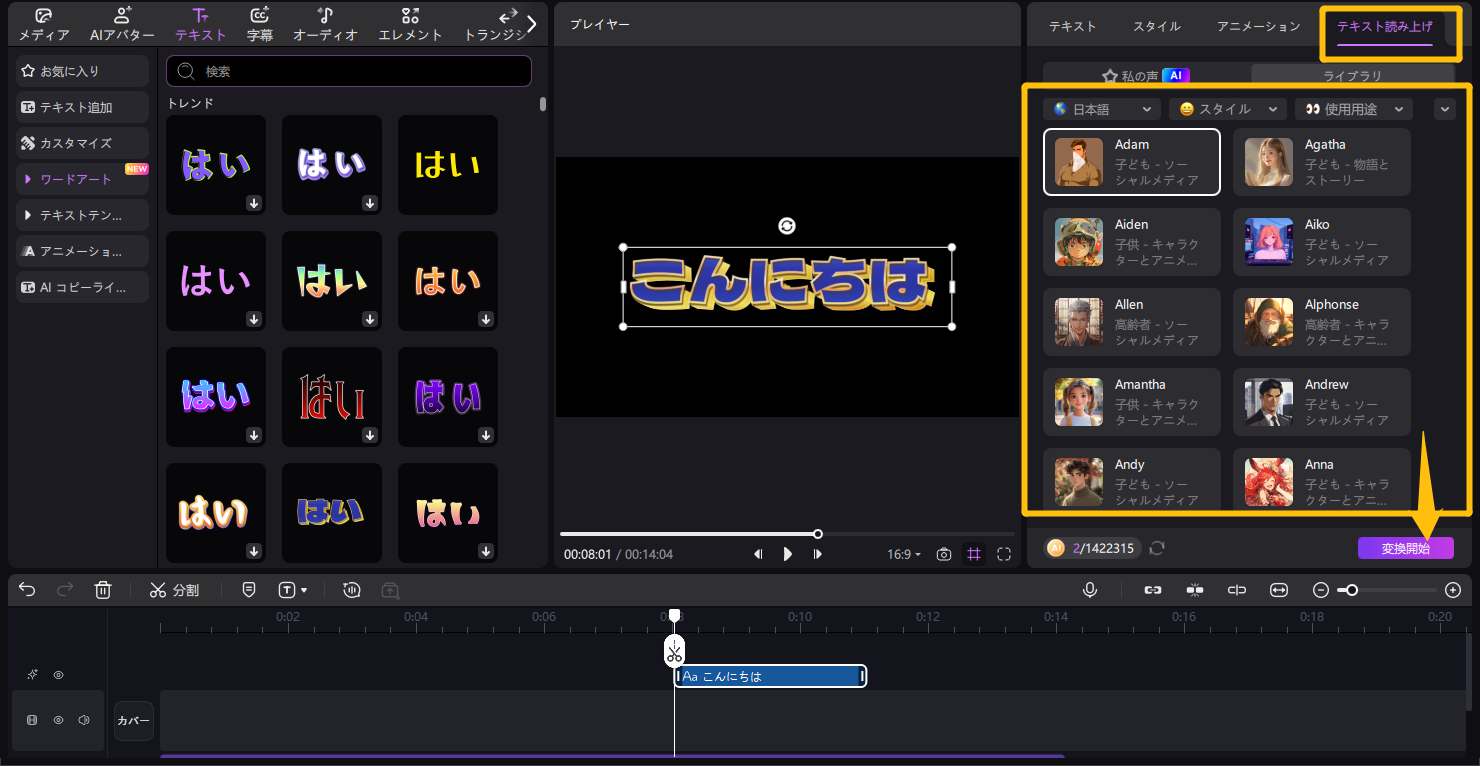Expand the スタイル voice style dropdown

[1228, 109]
